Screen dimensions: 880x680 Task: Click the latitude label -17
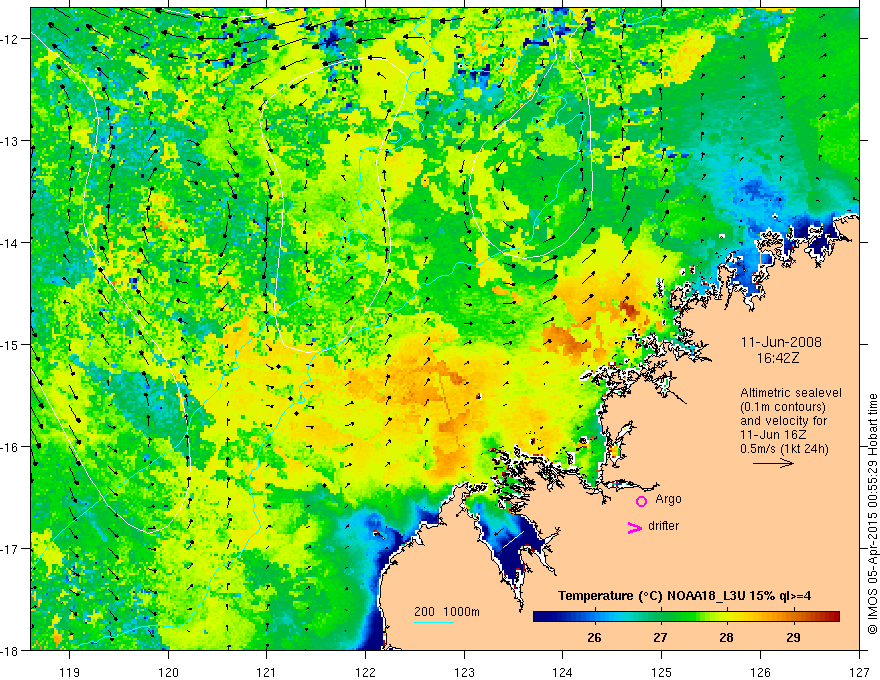(x=11, y=548)
